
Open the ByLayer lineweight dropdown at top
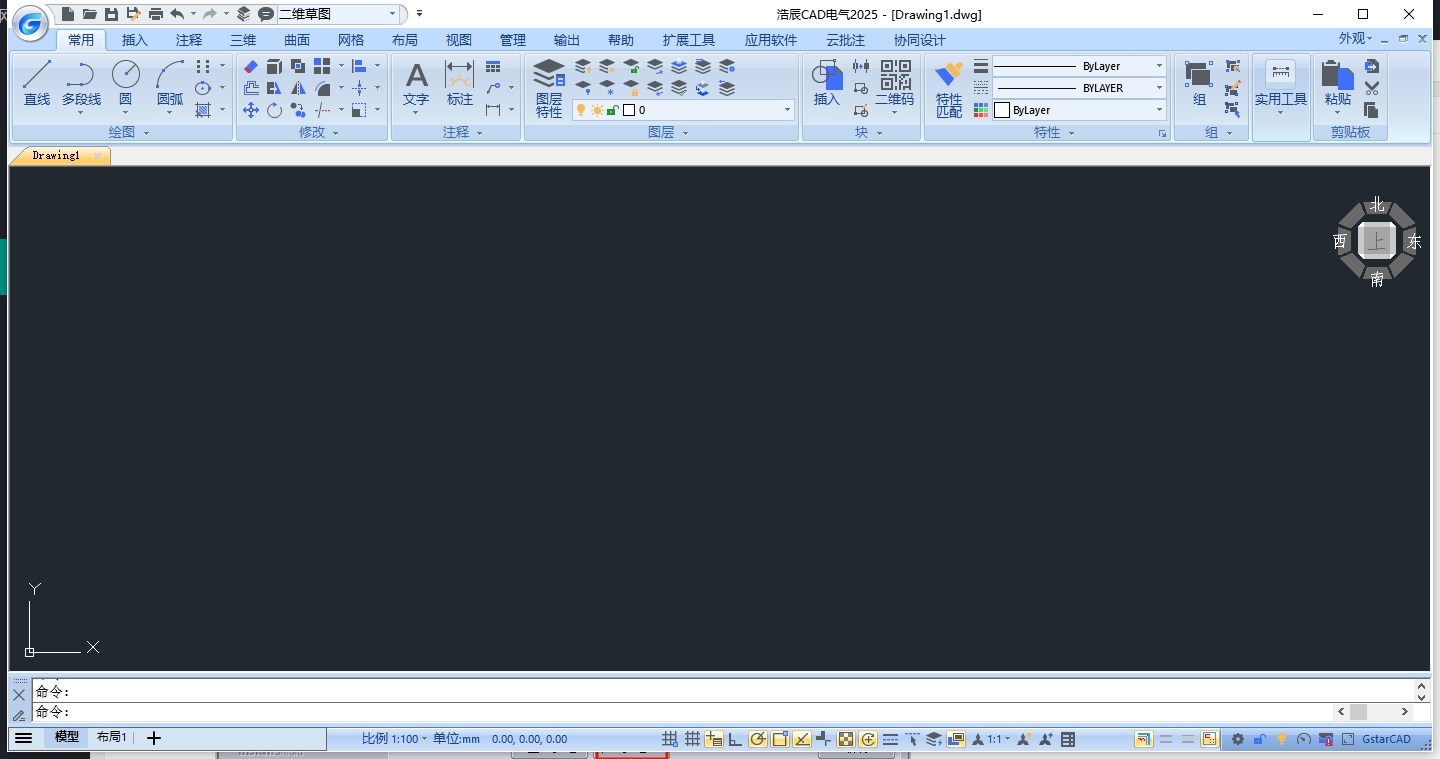coord(1159,66)
